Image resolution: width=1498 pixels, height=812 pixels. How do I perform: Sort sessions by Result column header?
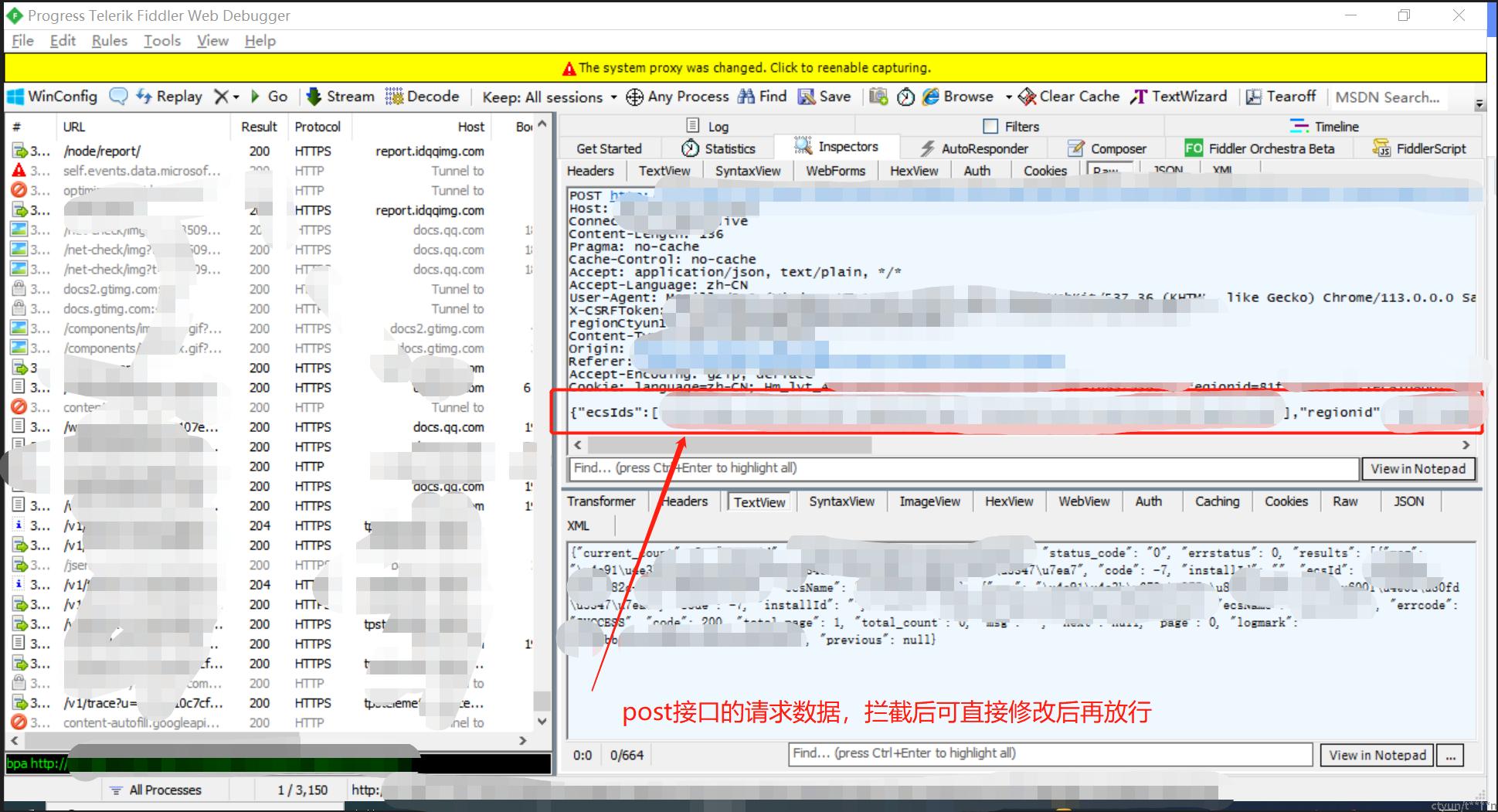[259, 127]
